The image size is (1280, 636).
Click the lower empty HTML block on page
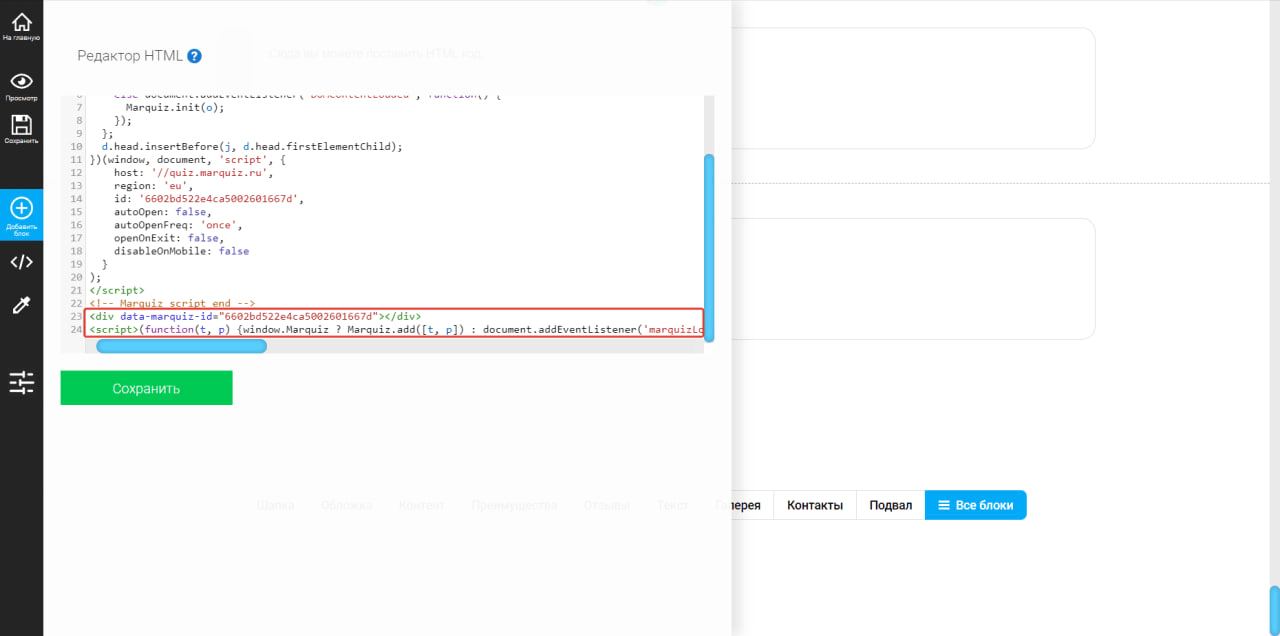pos(913,279)
